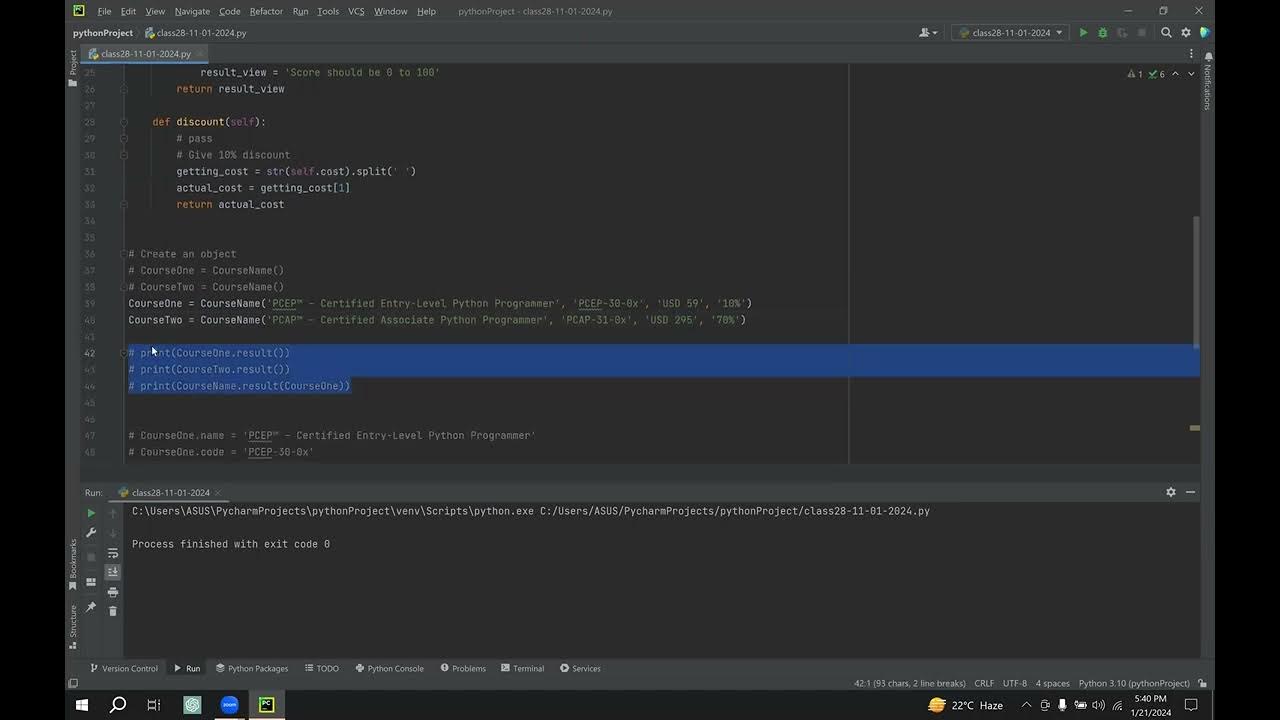Open the VCS menu
This screenshot has width=1280, height=720.
356,11
